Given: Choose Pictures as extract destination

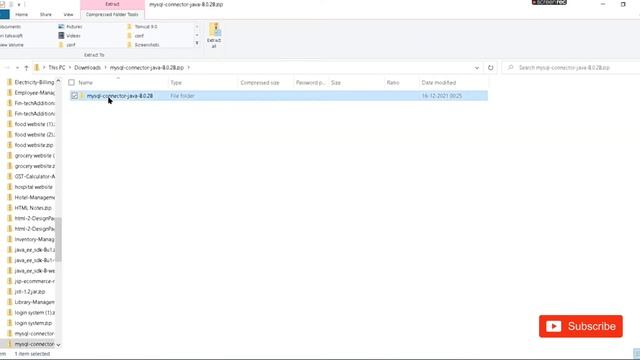Looking at the screenshot, I should click(70, 27).
